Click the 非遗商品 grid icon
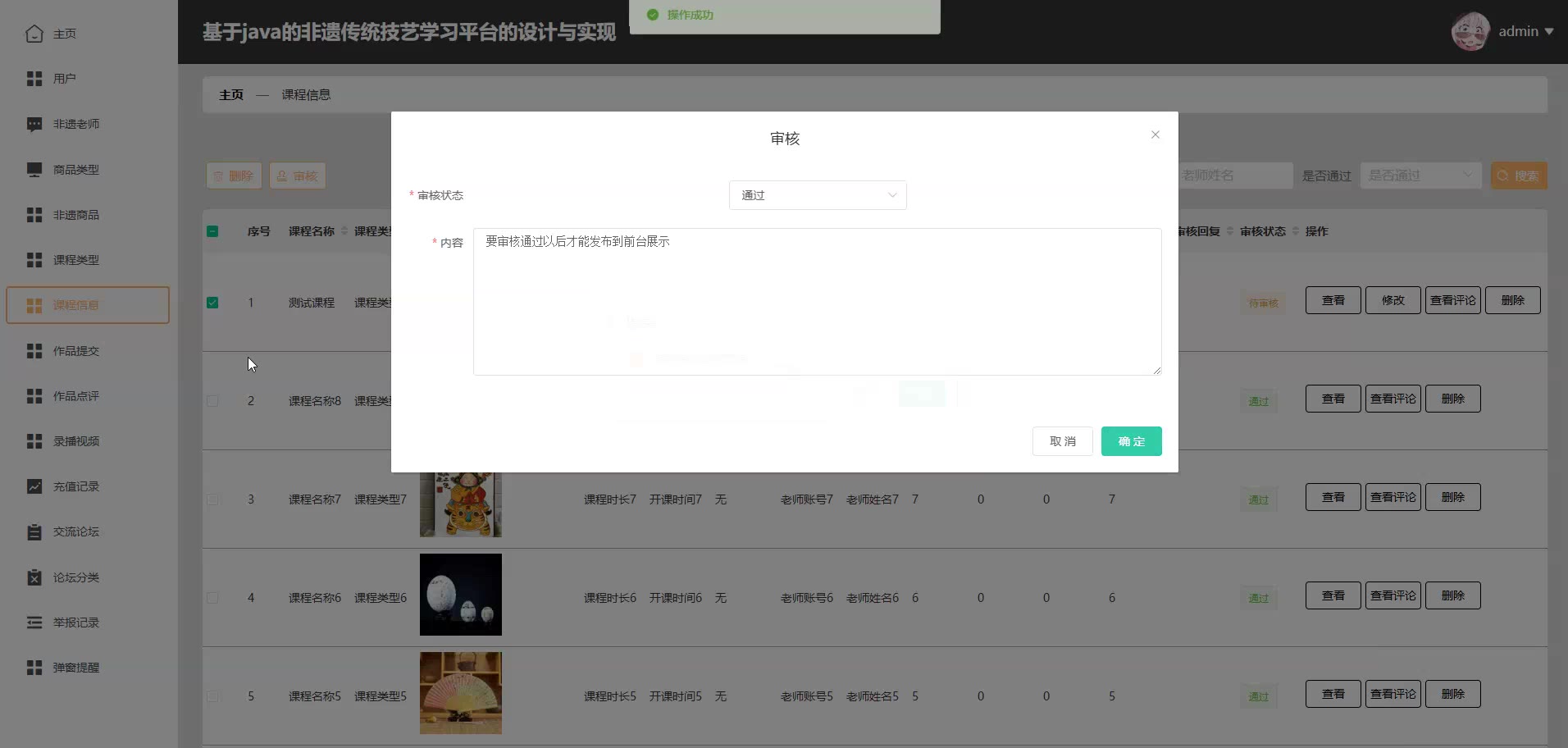The image size is (1568, 748). (34, 215)
